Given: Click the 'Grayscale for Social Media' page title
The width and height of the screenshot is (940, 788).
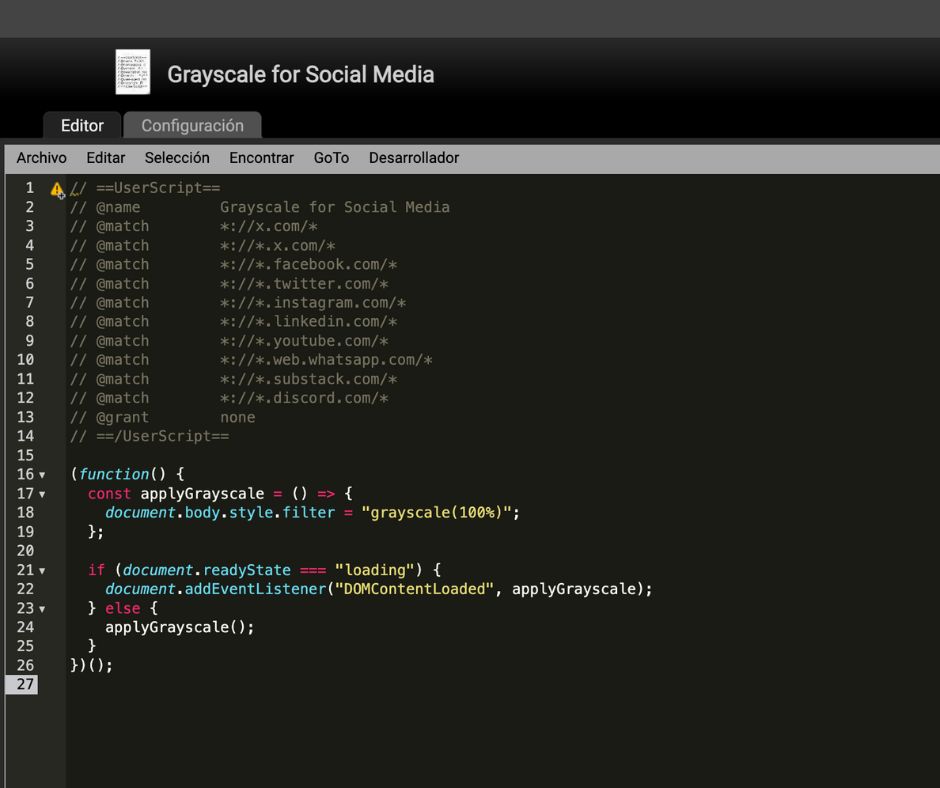Looking at the screenshot, I should (300, 74).
